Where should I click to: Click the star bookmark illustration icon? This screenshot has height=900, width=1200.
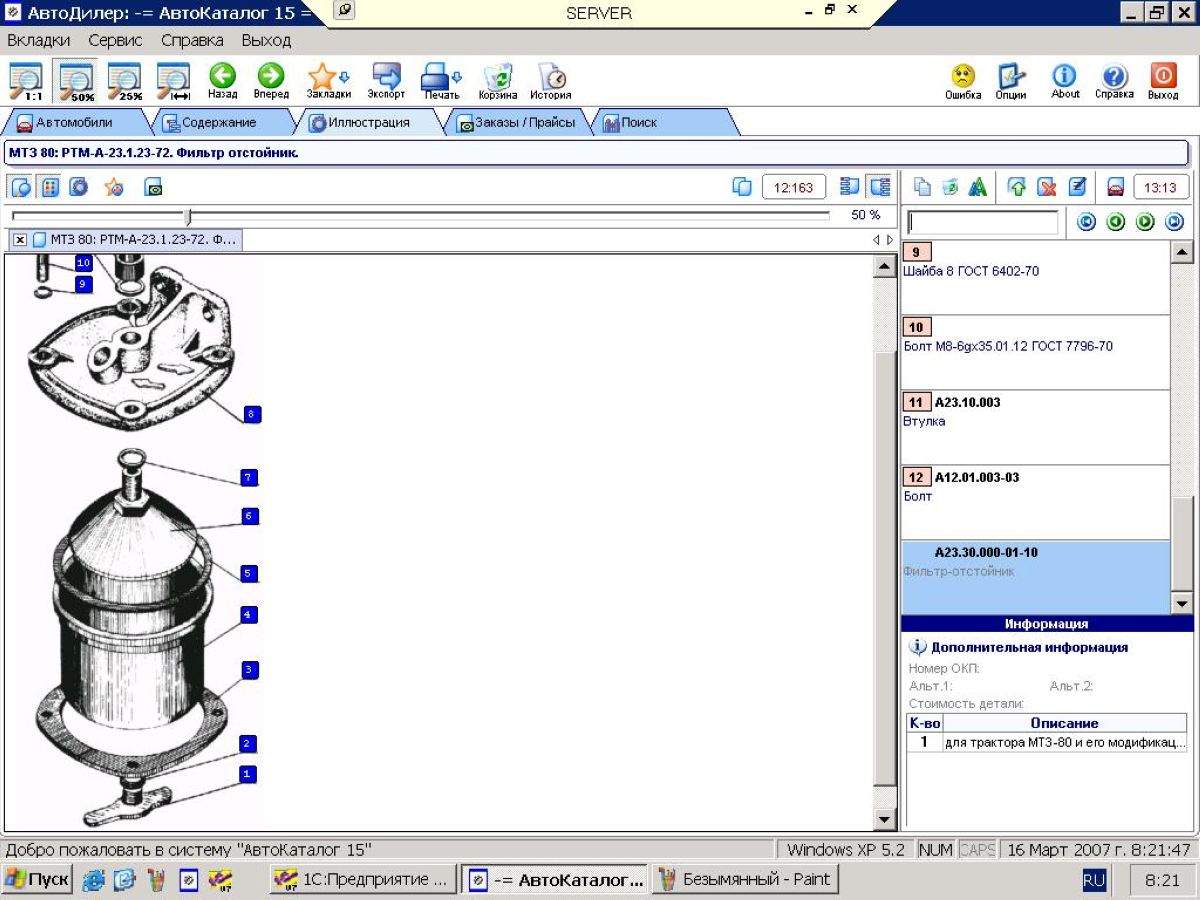click(114, 186)
